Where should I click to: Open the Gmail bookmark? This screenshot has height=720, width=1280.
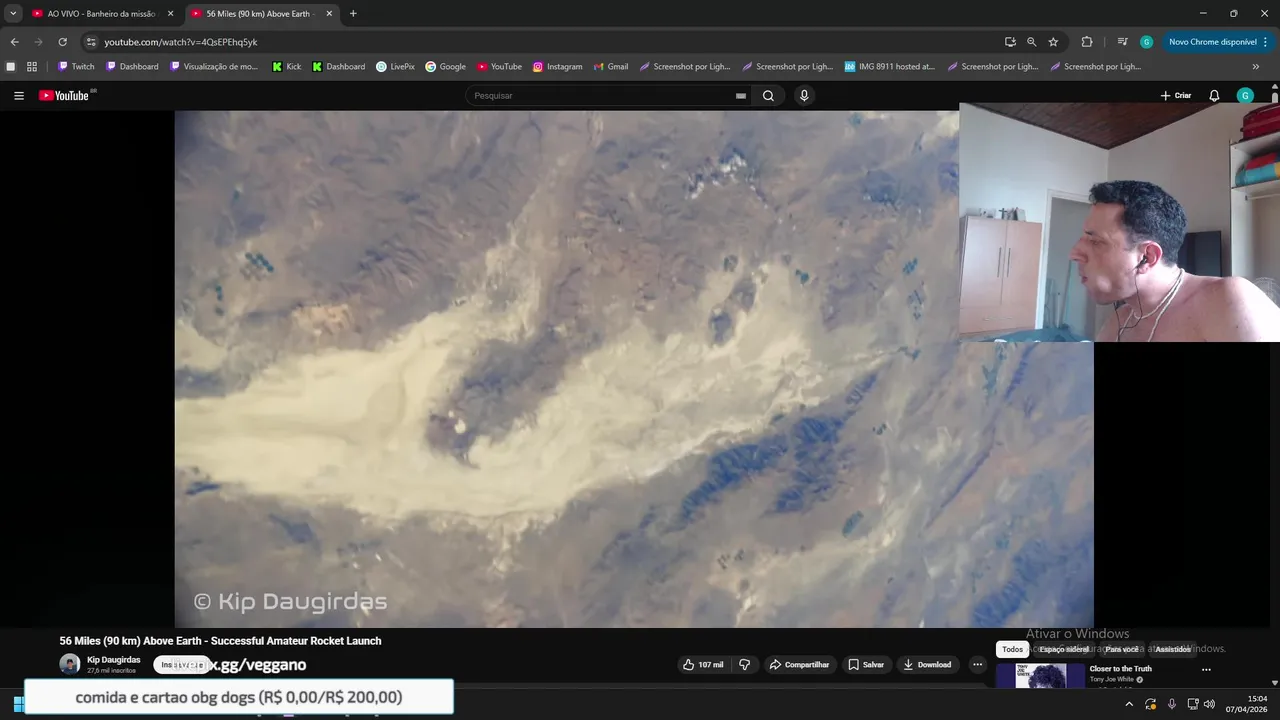point(610,67)
